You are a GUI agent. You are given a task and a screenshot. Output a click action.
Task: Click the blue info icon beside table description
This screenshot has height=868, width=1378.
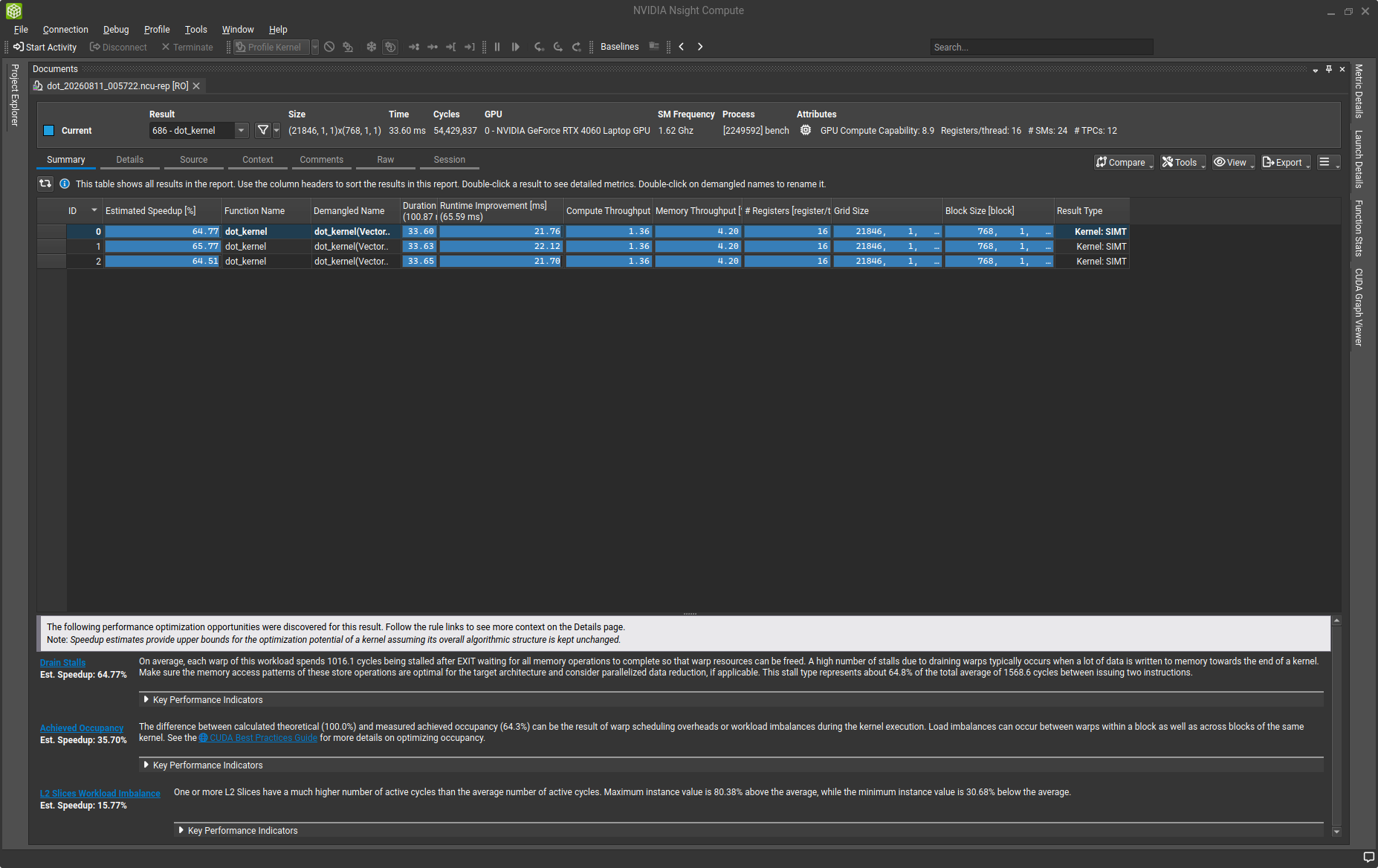pyautogui.click(x=65, y=184)
